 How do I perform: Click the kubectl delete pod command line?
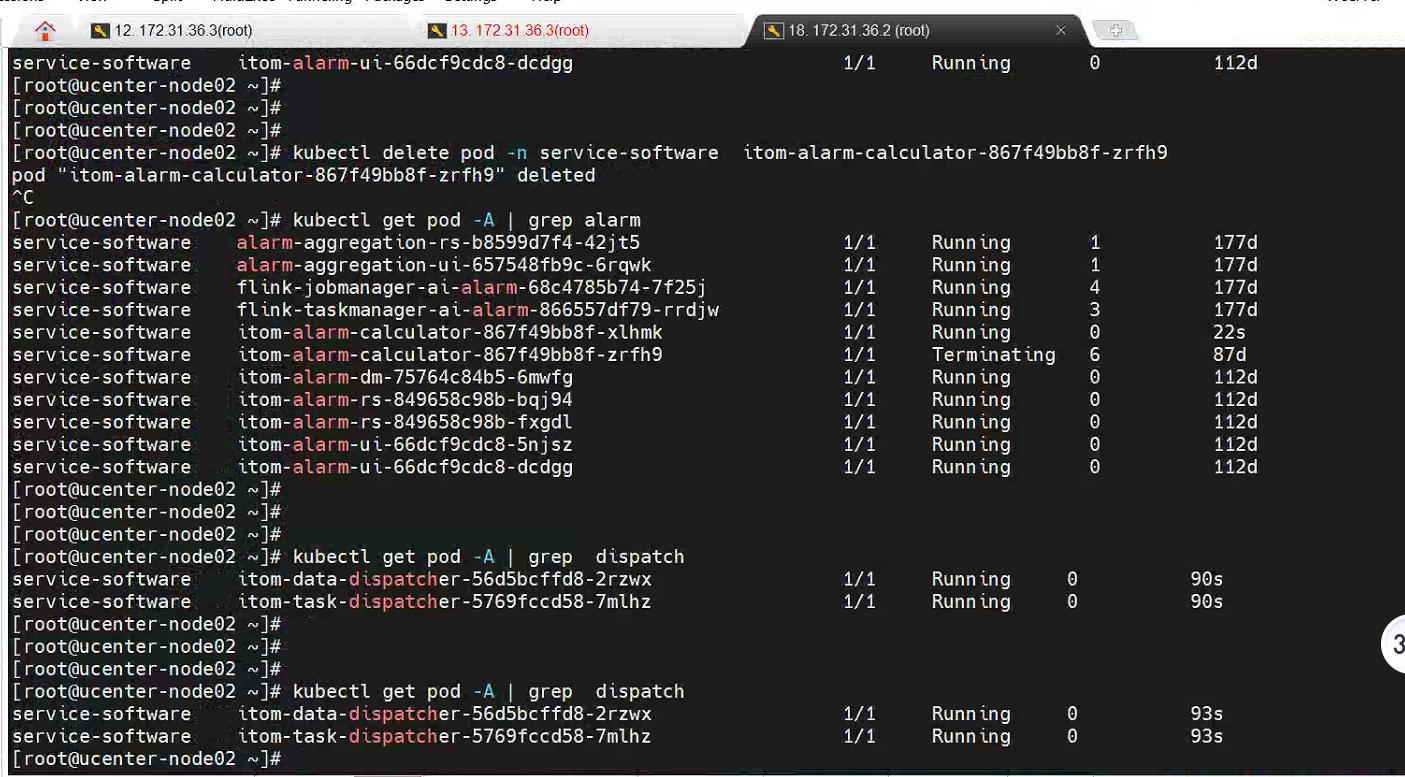point(730,153)
